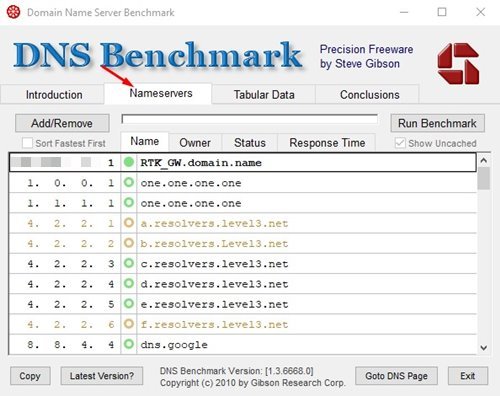Screen dimensions: 500x396
Task: Select the a.resolvers.level3.net entry
Action: pyautogui.click(x=243, y=223)
